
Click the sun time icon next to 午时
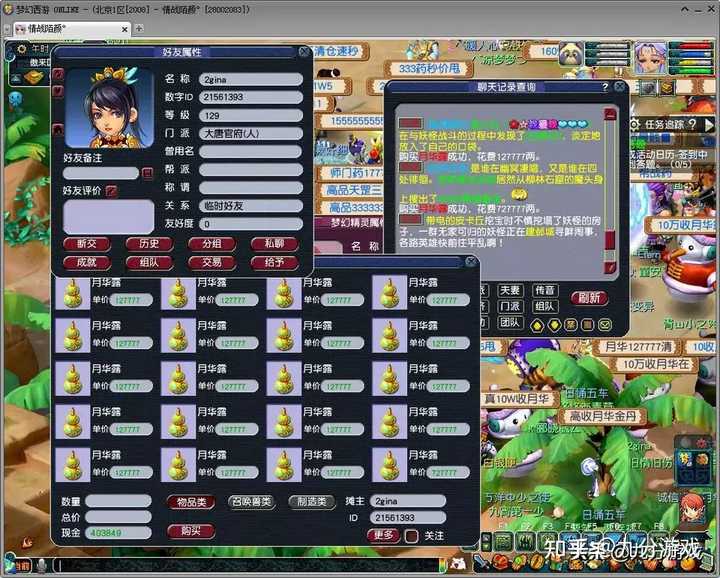tap(22, 49)
